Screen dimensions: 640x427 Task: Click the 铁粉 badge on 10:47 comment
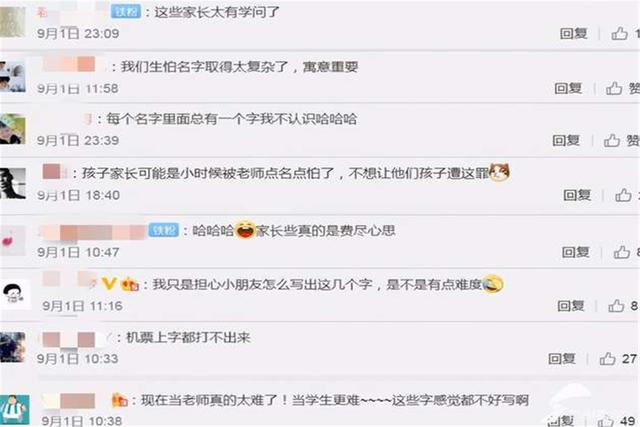tap(163, 230)
